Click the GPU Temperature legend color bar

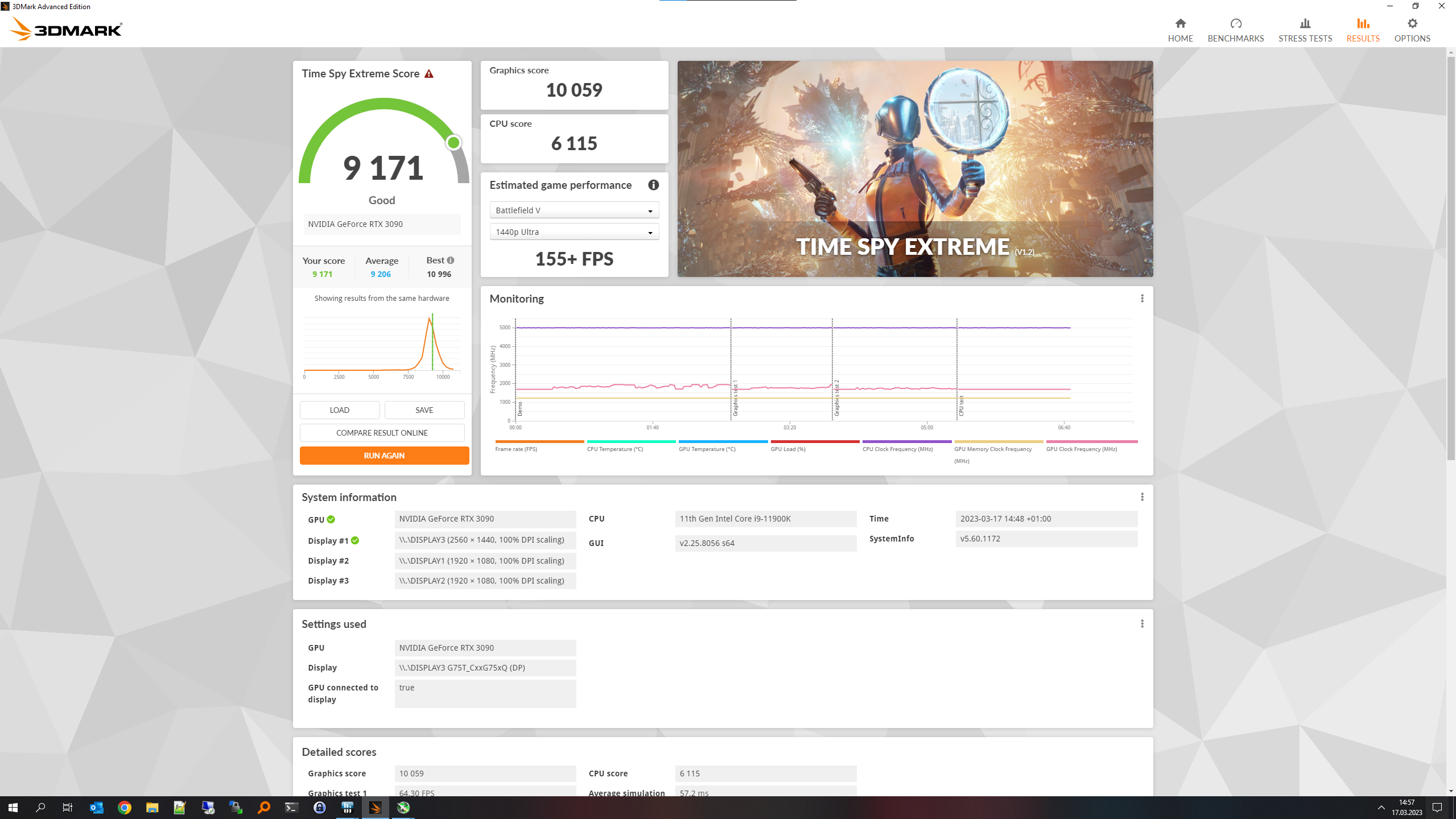[723, 441]
